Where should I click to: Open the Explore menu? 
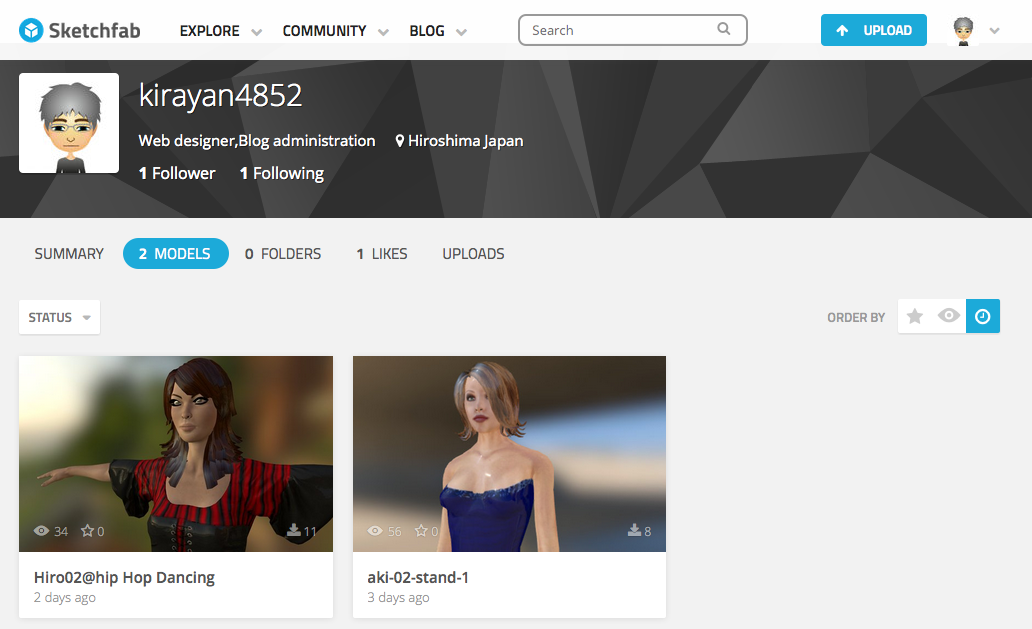(x=210, y=31)
